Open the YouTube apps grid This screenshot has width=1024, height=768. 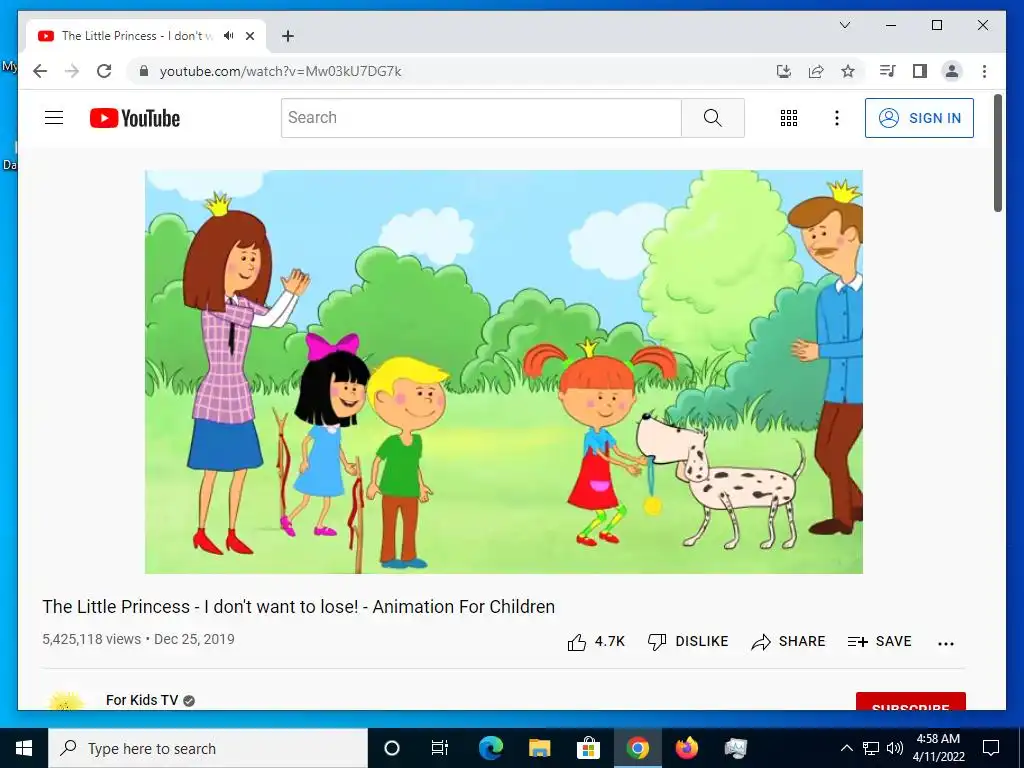pyautogui.click(x=789, y=118)
